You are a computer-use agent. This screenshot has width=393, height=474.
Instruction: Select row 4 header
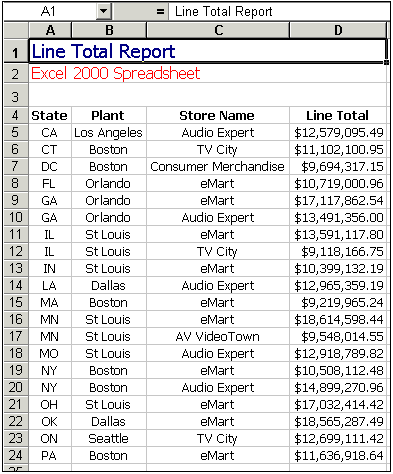[16, 115]
